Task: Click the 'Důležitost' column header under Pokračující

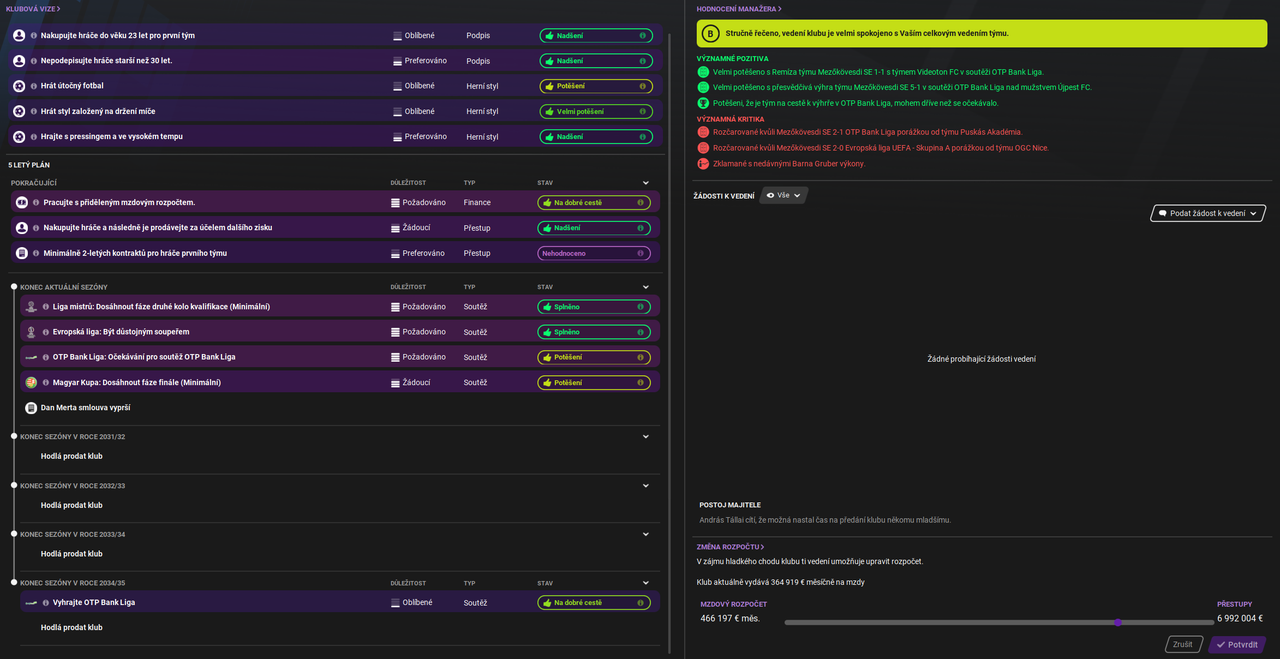Action: 408,183
